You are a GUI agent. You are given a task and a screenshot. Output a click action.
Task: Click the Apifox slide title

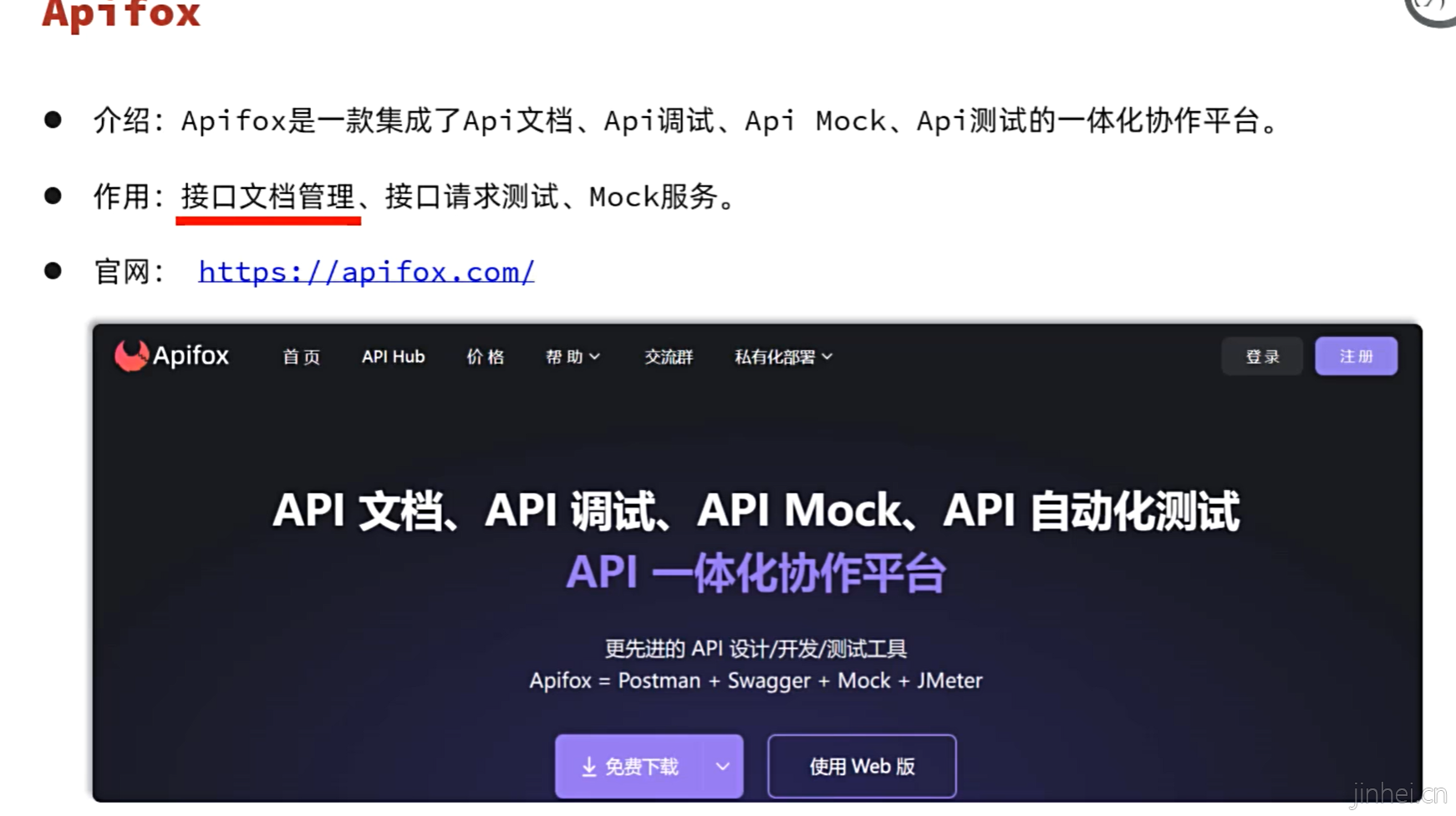coord(121,13)
